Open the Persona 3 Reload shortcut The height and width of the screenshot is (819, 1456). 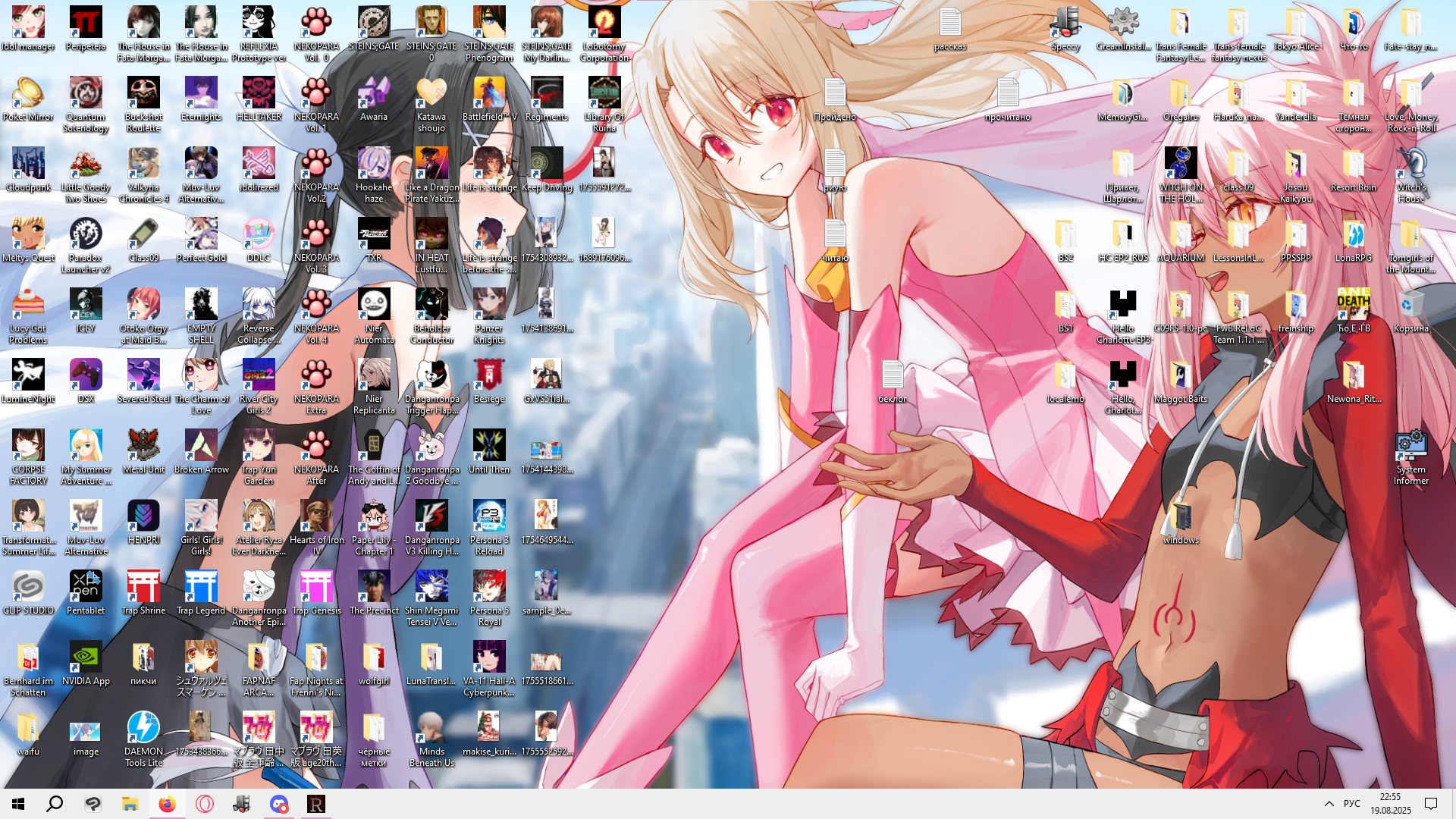point(489,517)
